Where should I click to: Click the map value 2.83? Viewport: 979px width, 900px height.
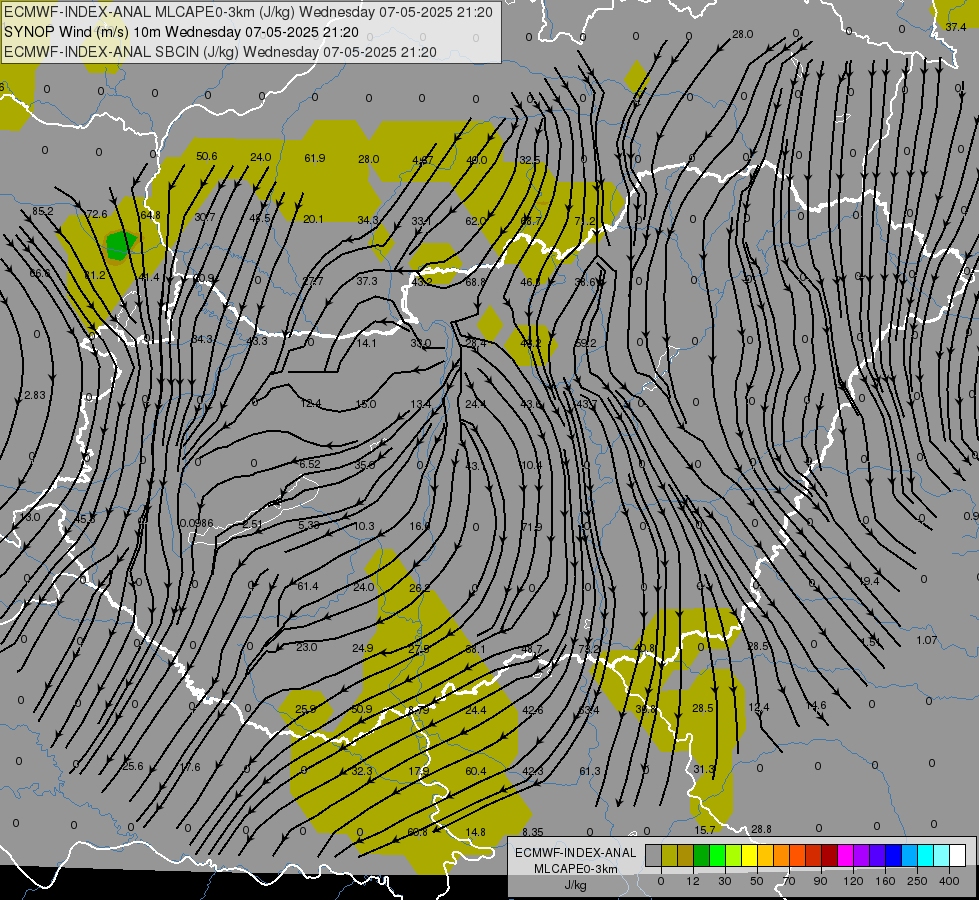34,395
